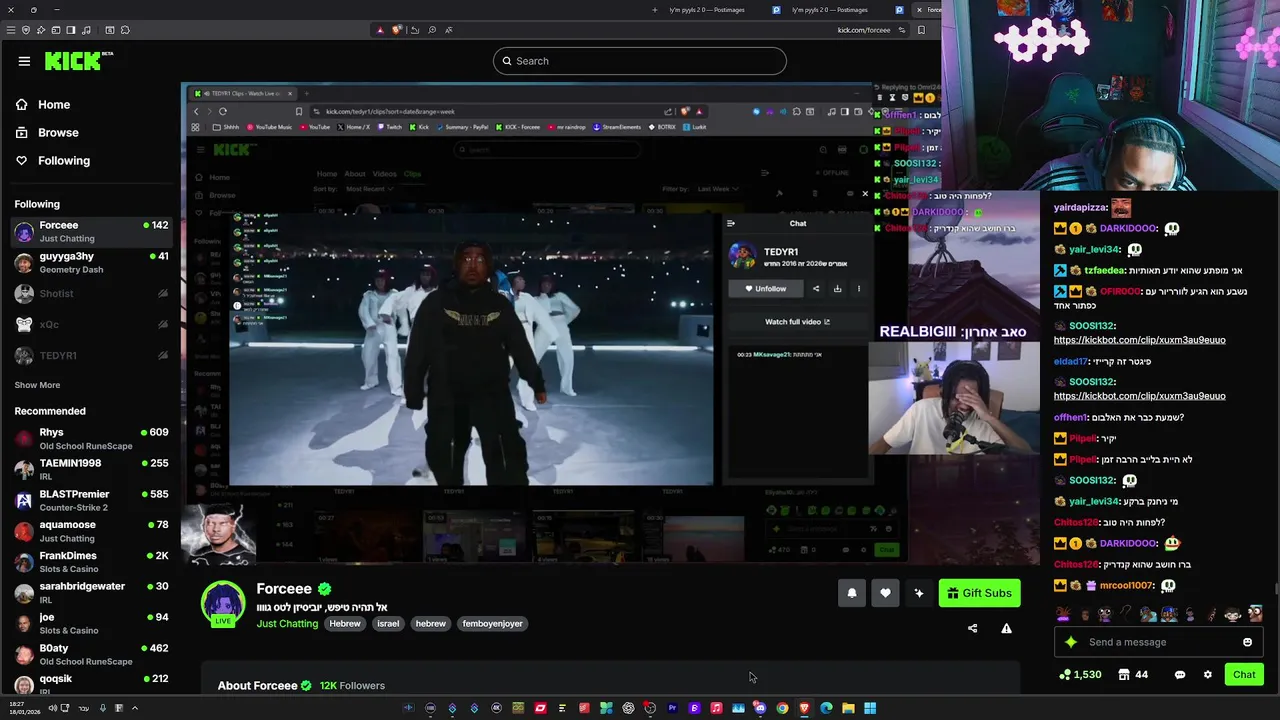Screen dimensions: 1280x720
Task: Click the 12K Followers text
Action: click(352, 686)
